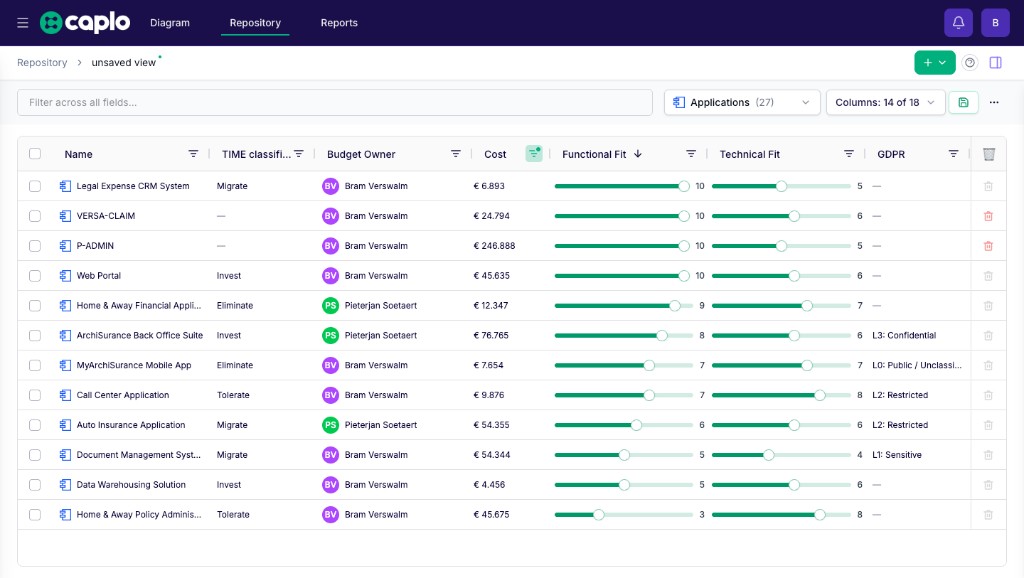Viewport: 1024px width, 578px height.
Task: Go to the Reports tab
Action: (x=339, y=23)
